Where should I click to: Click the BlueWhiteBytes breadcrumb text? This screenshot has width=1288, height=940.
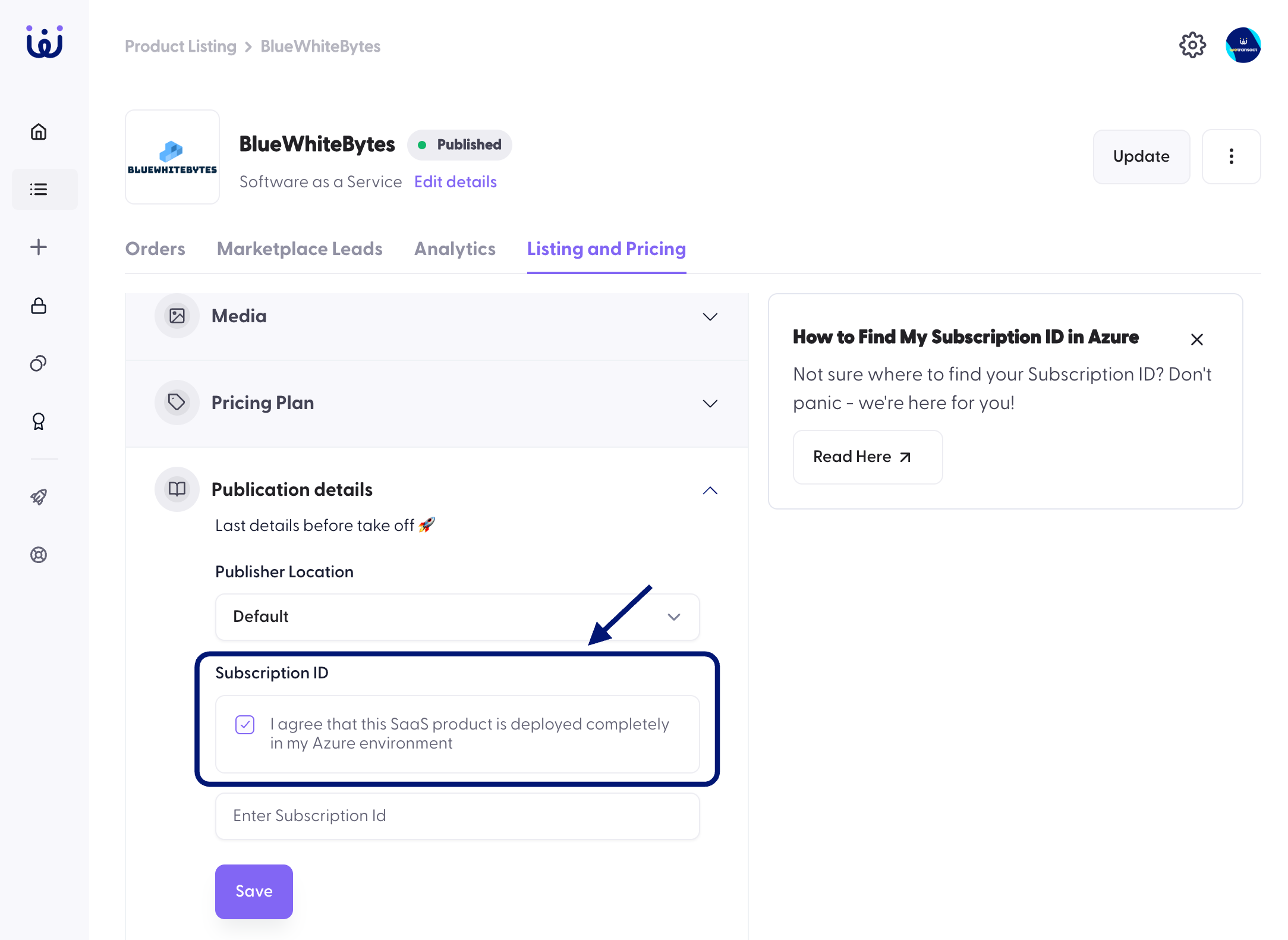[x=320, y=46]
